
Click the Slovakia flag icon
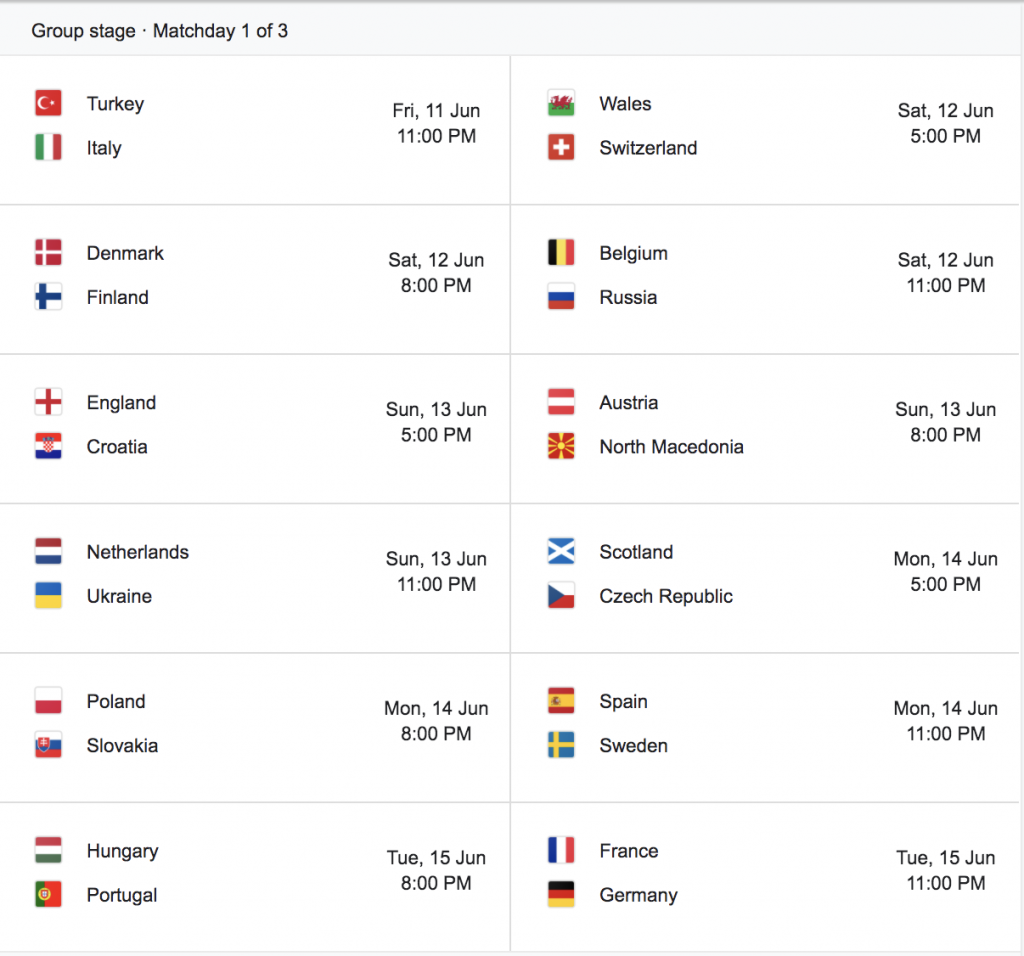(x=48, y=745)
